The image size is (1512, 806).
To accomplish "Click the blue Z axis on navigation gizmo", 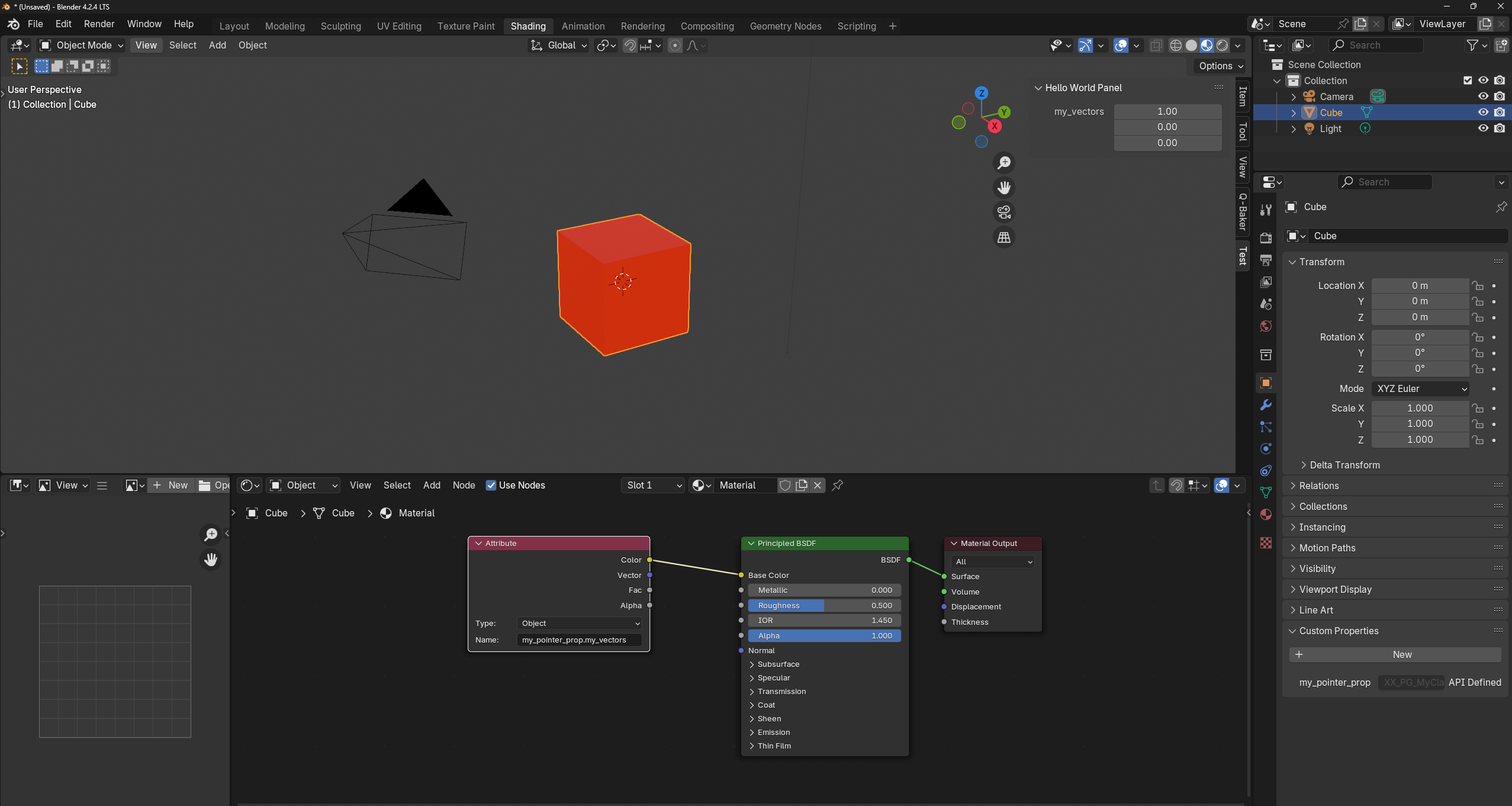I will click(x=982, y=93).
